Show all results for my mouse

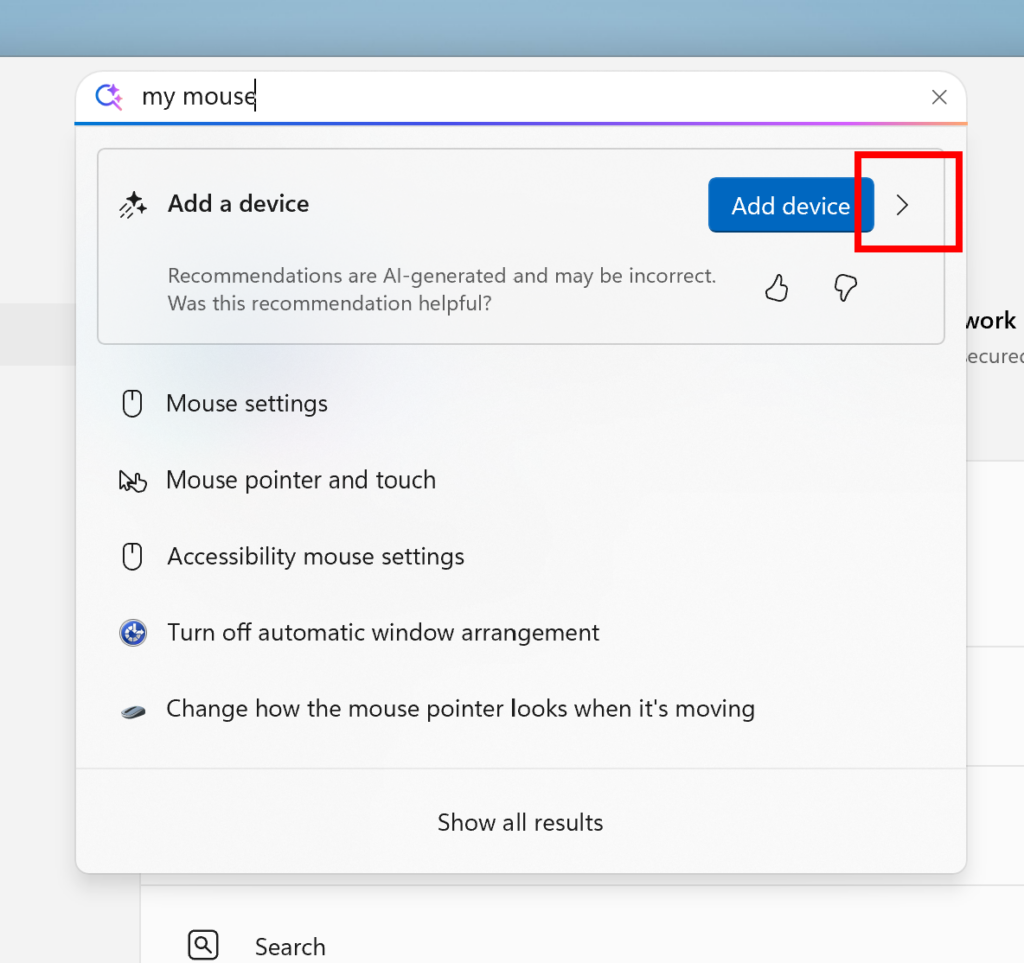[x=520, y=822]
